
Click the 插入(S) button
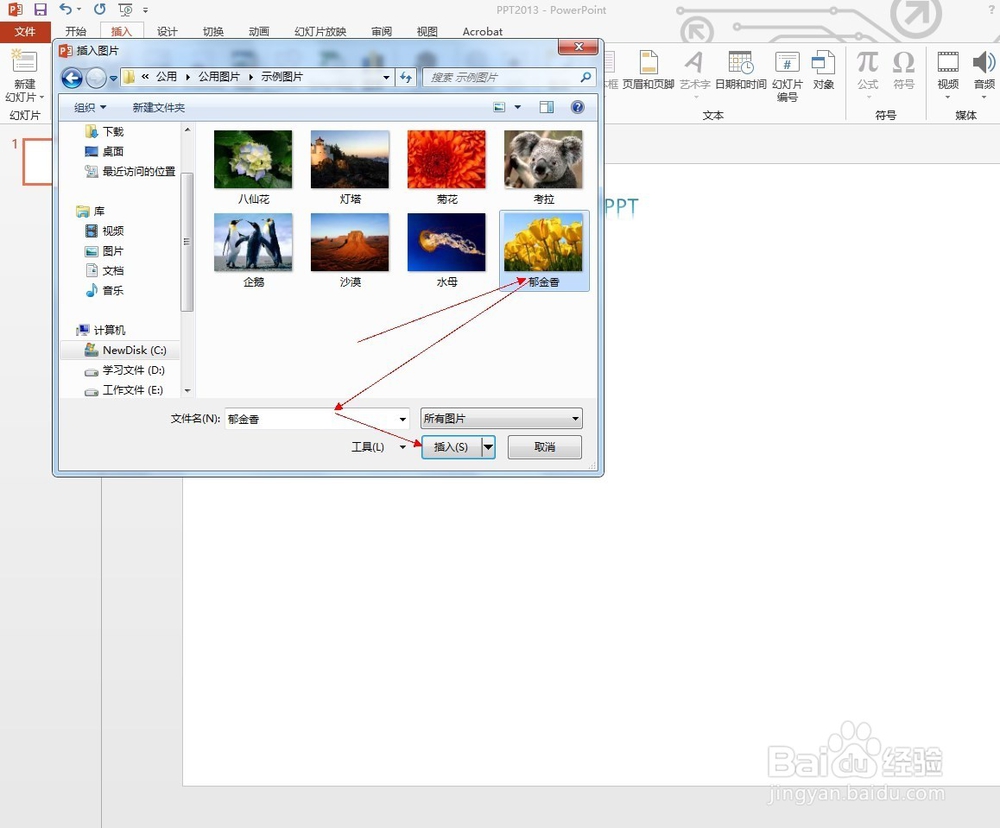point(452,447)
